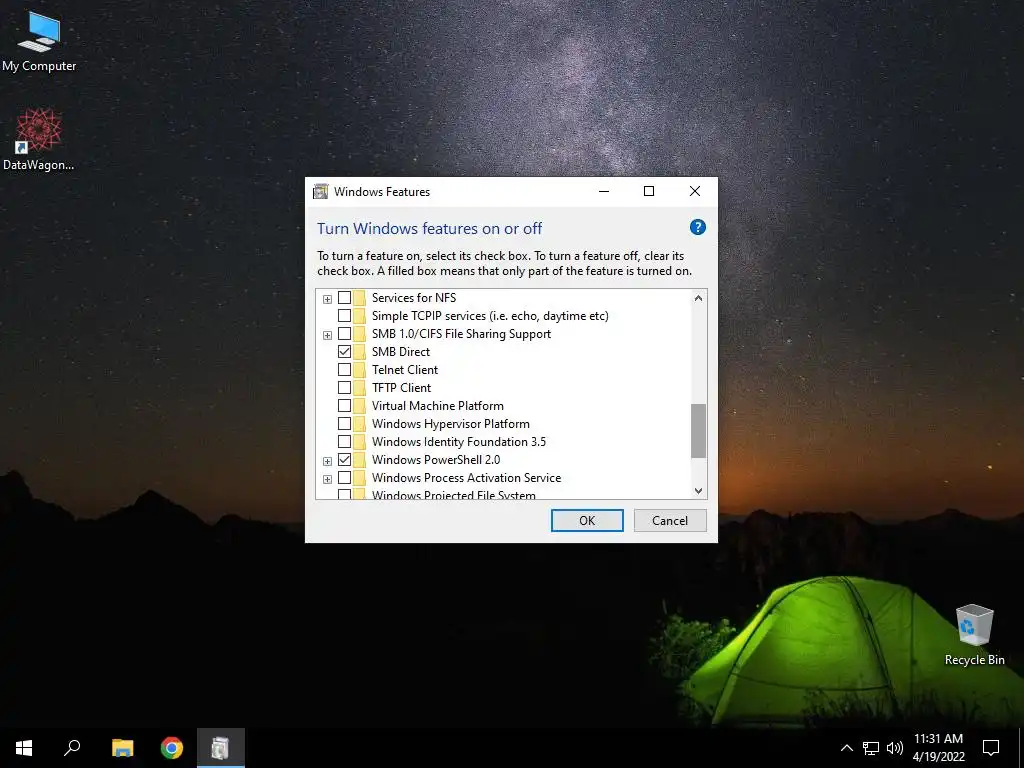
Task: Launch Google Chrome from taskbar
Action: (x=172, y=748)
